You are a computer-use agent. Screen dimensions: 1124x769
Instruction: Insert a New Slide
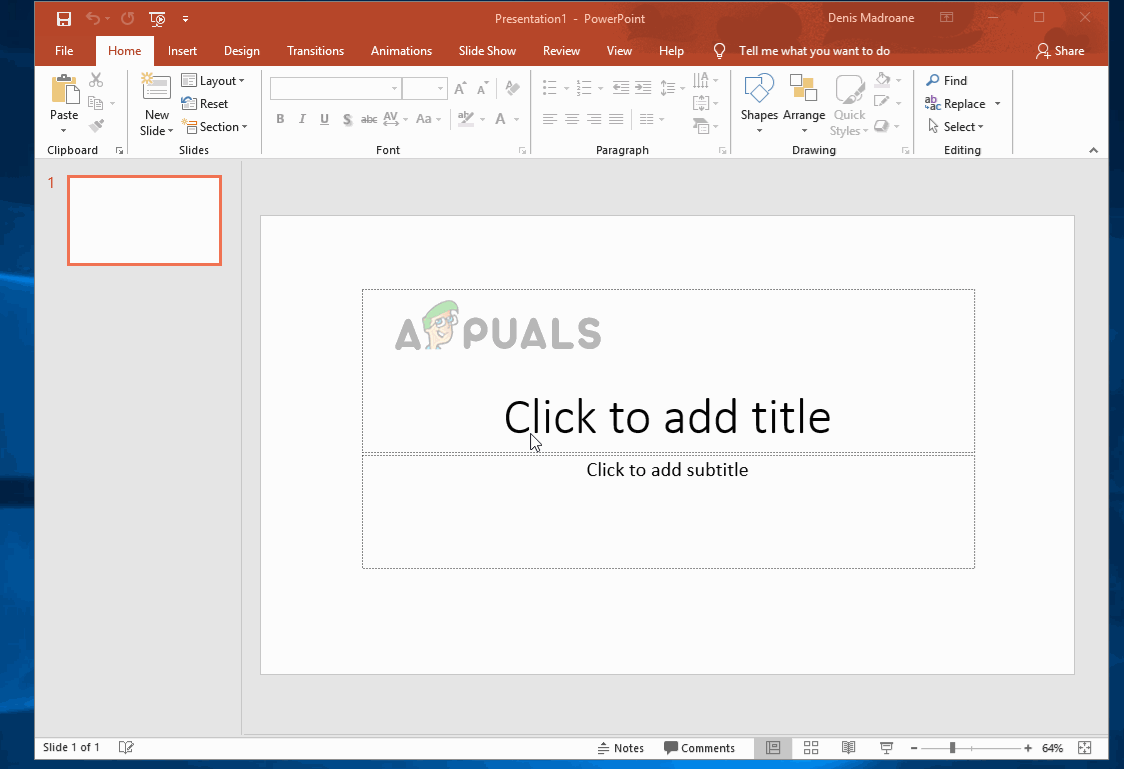tap(156, 88)
